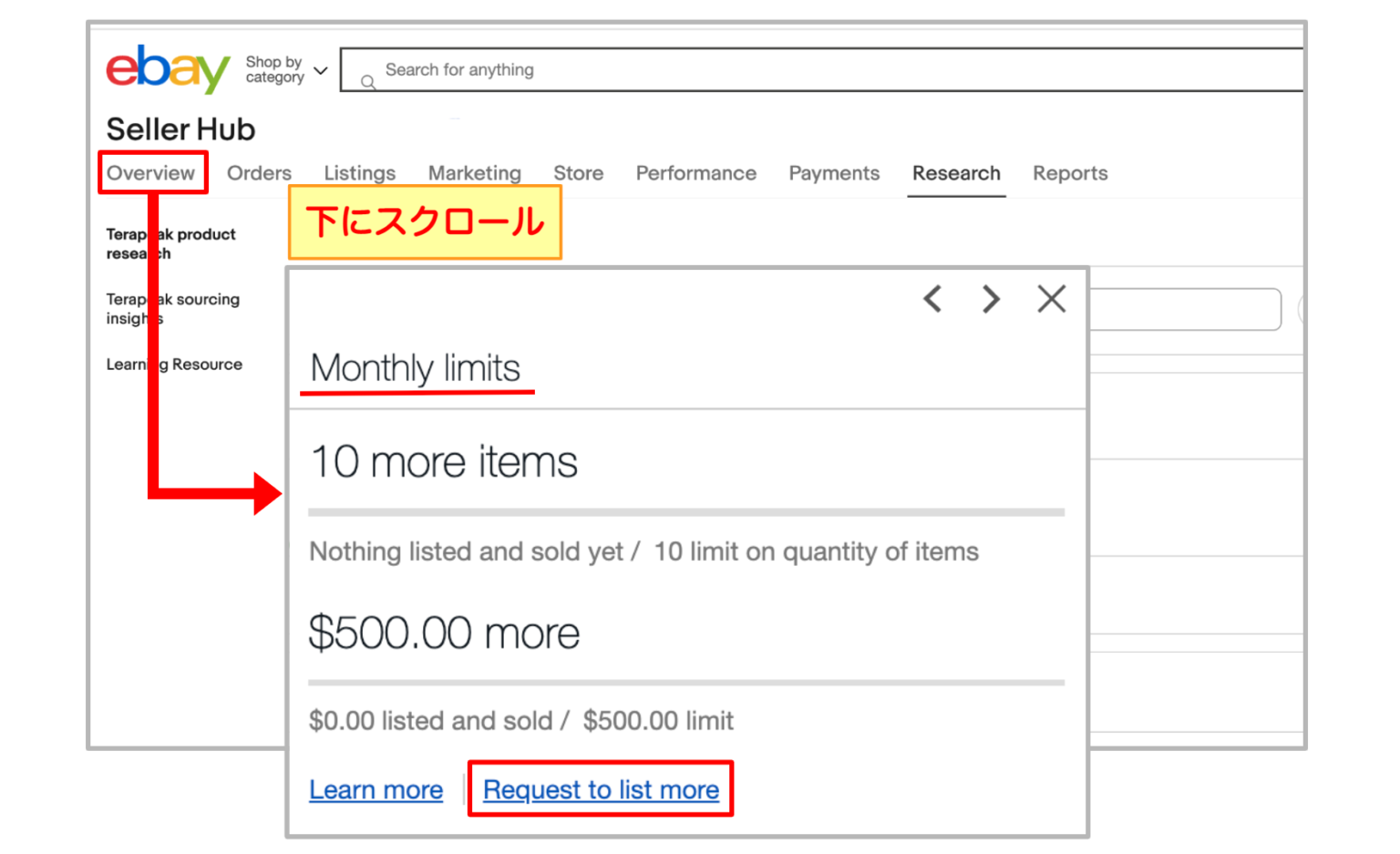Image resolution: width=1400 pixels, height=854 pixels.
Task: Open the next panel using the forward chevron
Action: point(990,299)
